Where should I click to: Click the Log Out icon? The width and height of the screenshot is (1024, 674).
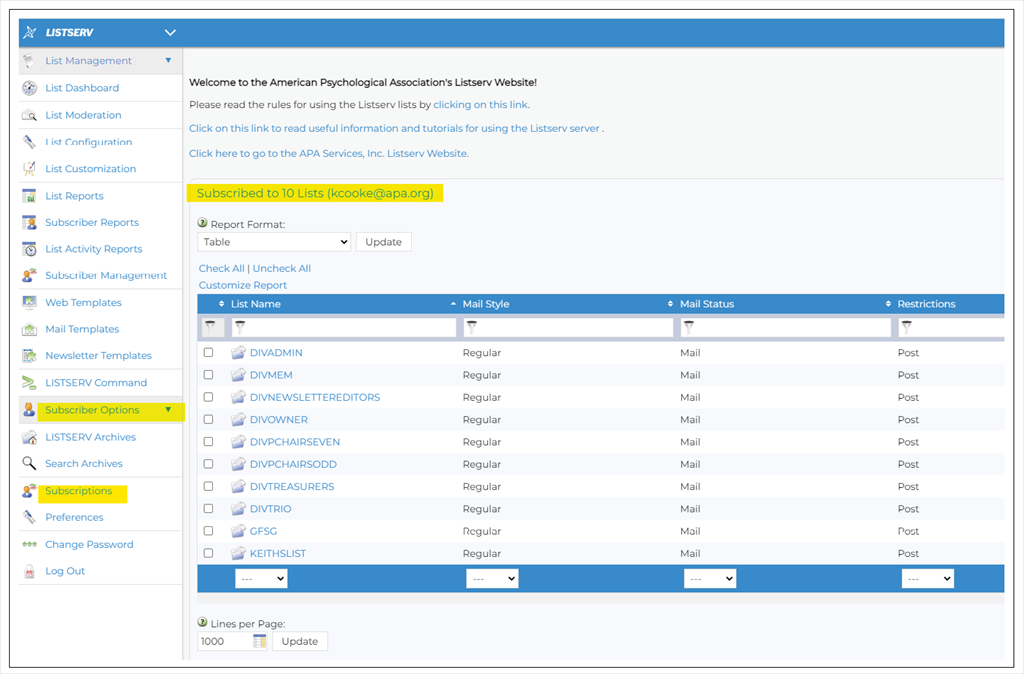coord(28,571)
